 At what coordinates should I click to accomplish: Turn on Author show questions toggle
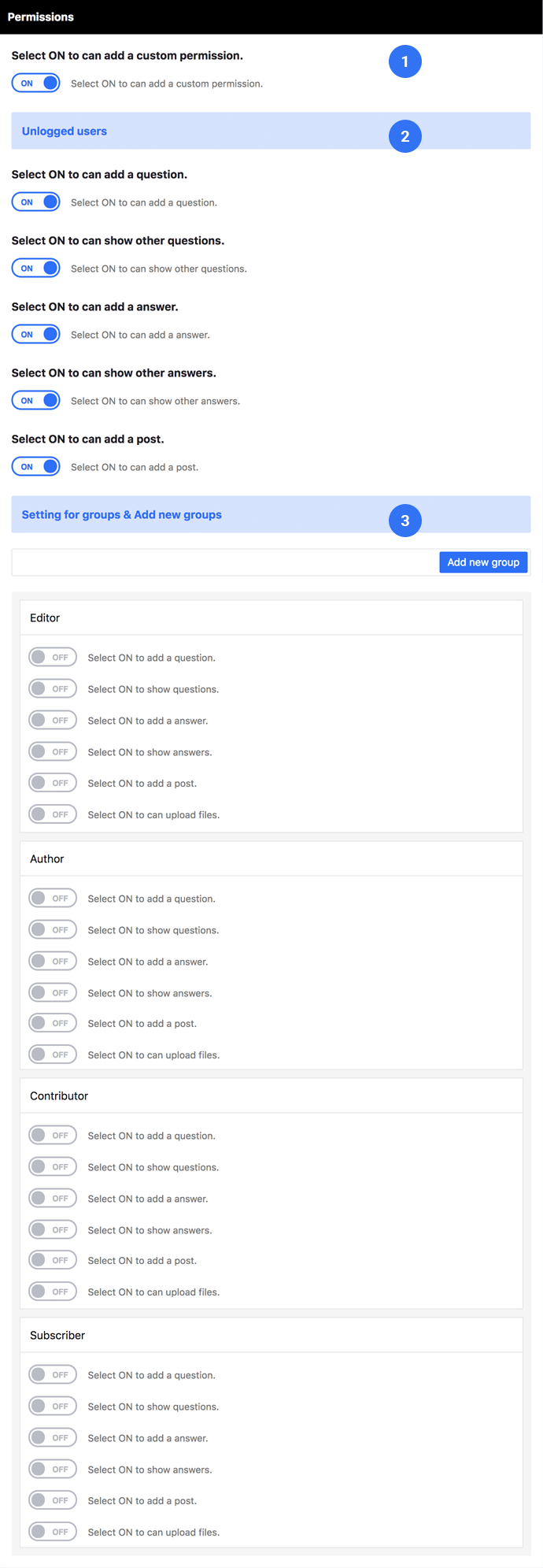53,929
